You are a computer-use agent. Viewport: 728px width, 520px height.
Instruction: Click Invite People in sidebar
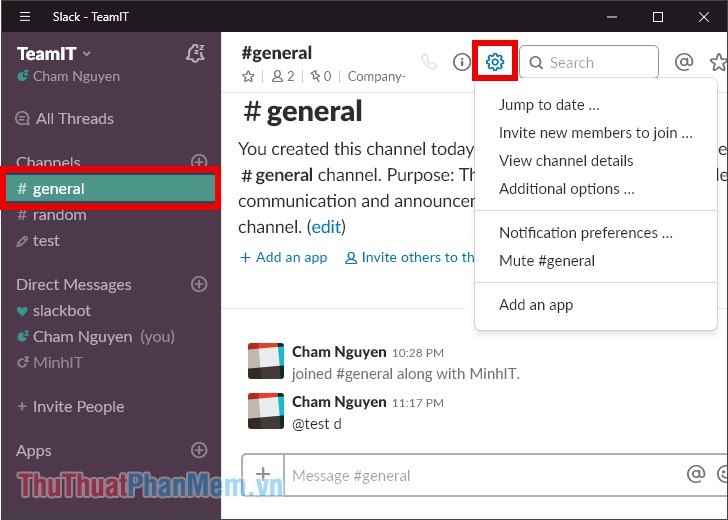(x=71, y=407)
